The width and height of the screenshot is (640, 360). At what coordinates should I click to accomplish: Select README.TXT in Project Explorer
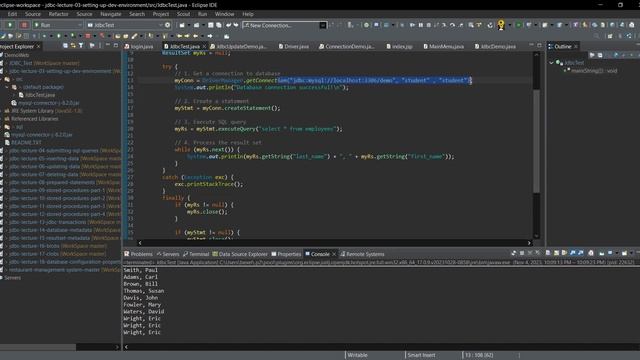(x=23, y=142)
